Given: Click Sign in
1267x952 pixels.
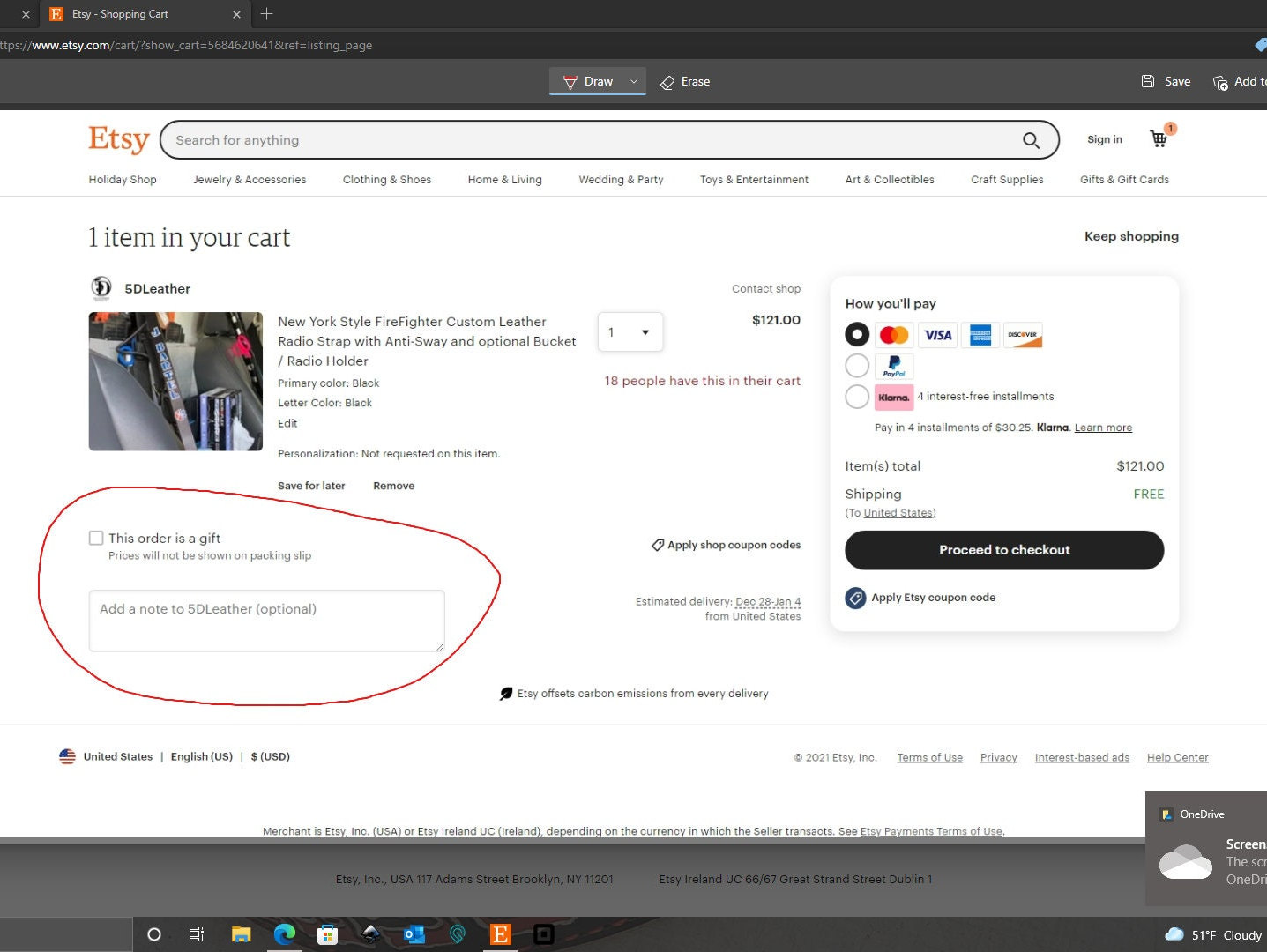Looking at the screenshot, I should 1105,139.
